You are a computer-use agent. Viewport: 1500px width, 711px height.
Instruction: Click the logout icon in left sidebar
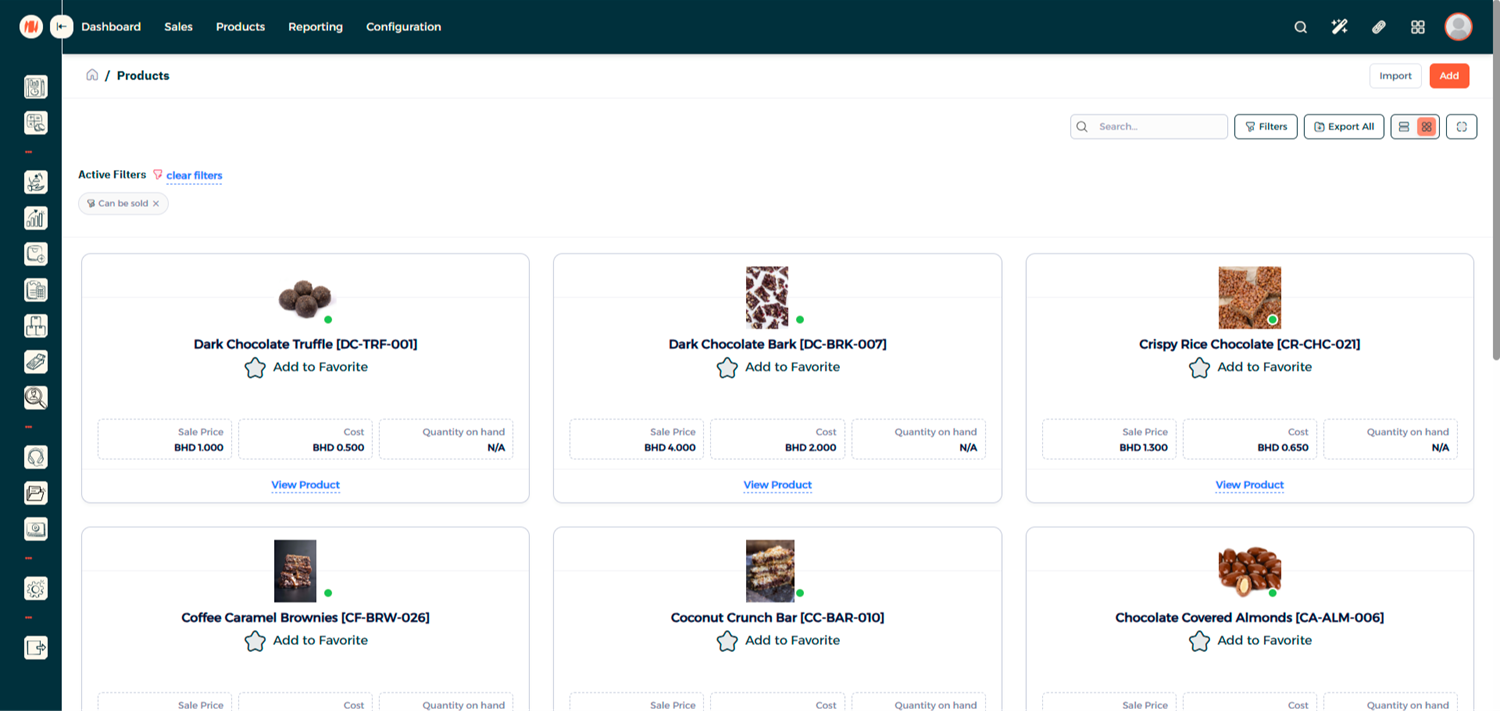[x=35, y=648]
